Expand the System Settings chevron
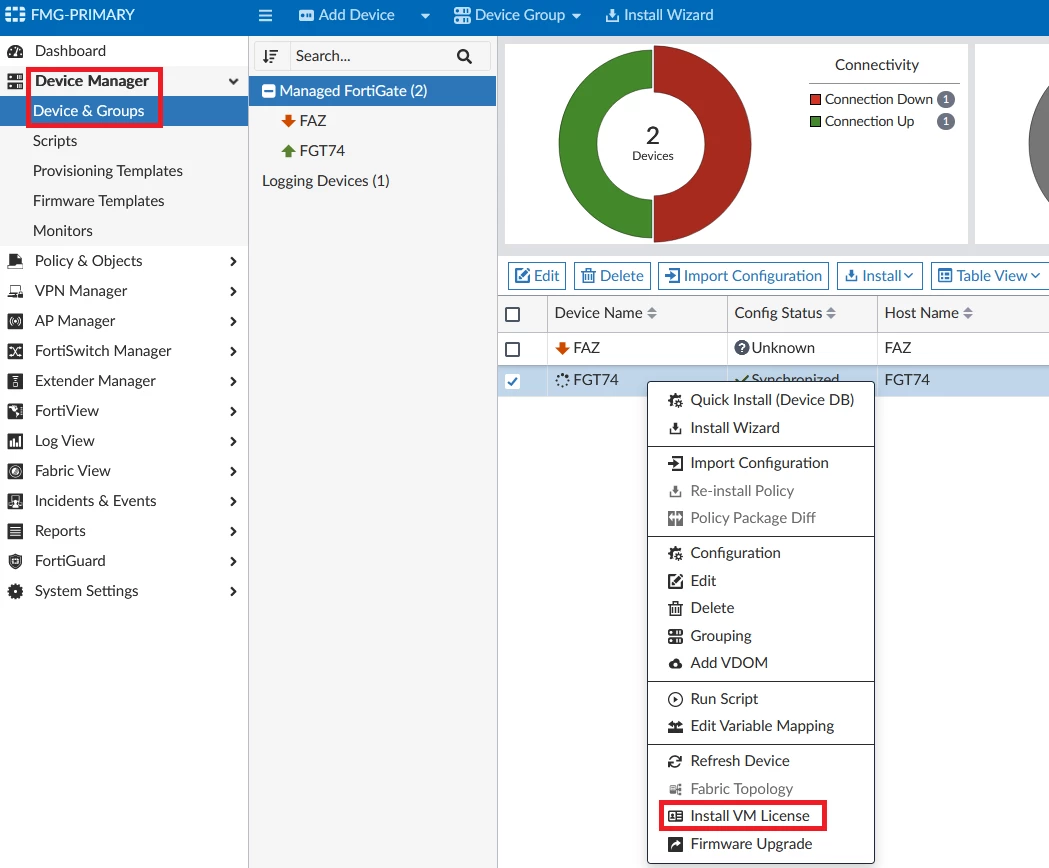Image resolution: width=1049 pixels, height=868 pixels. click(x=233, y=592)
